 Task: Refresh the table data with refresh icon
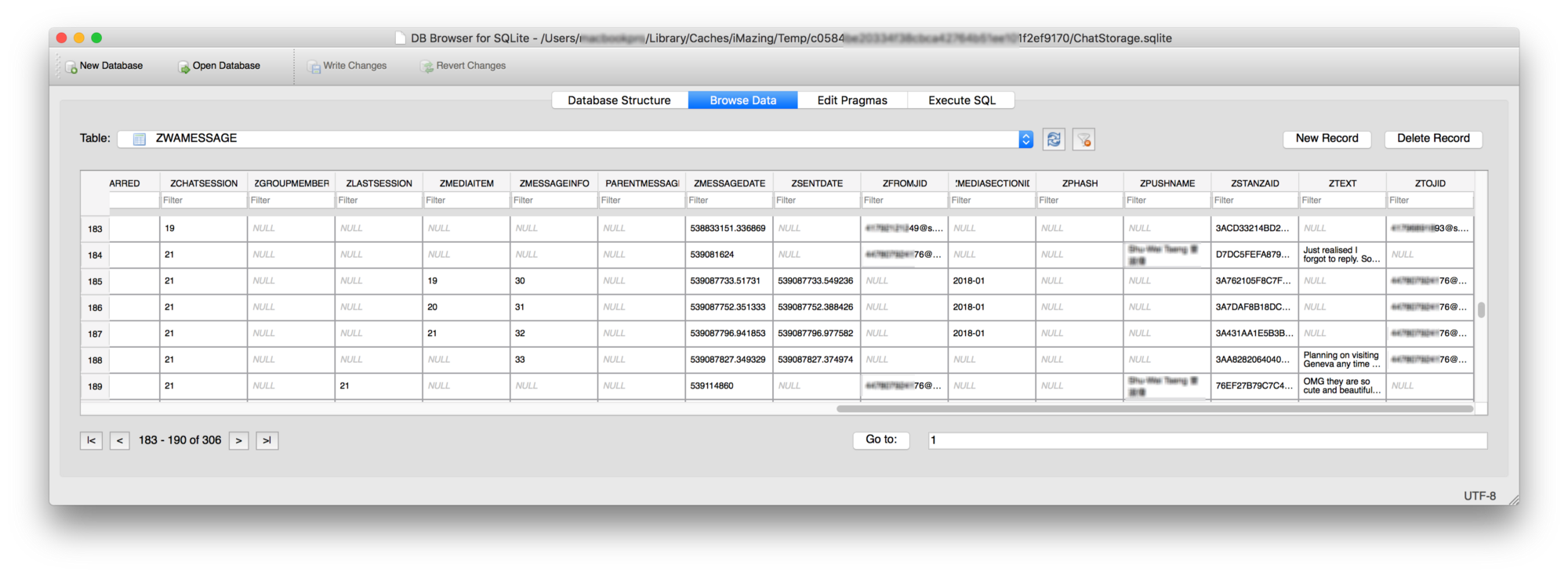click(x=1054, y=139)
